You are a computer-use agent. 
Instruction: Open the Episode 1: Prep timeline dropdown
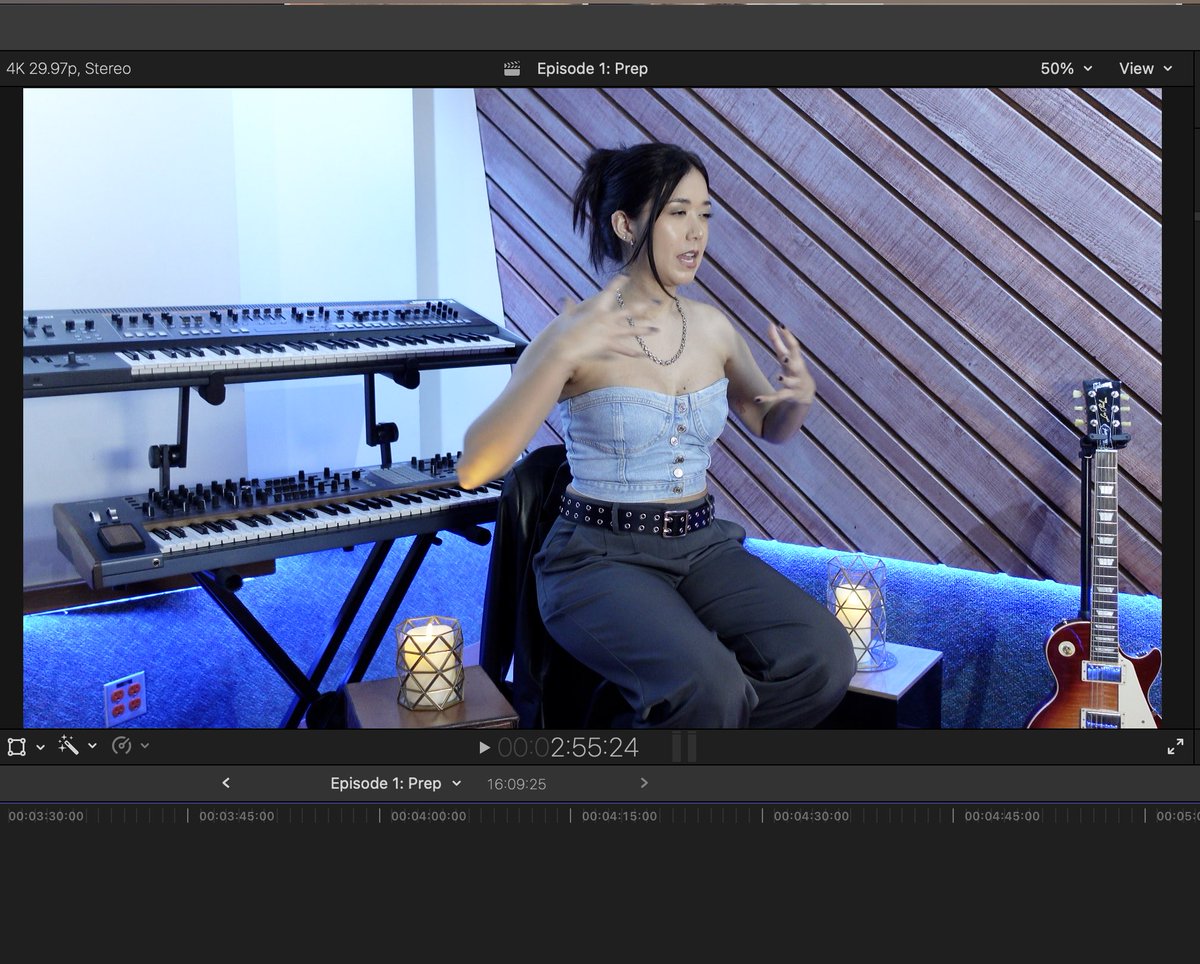pyautogui.click(x=396, y=783)
